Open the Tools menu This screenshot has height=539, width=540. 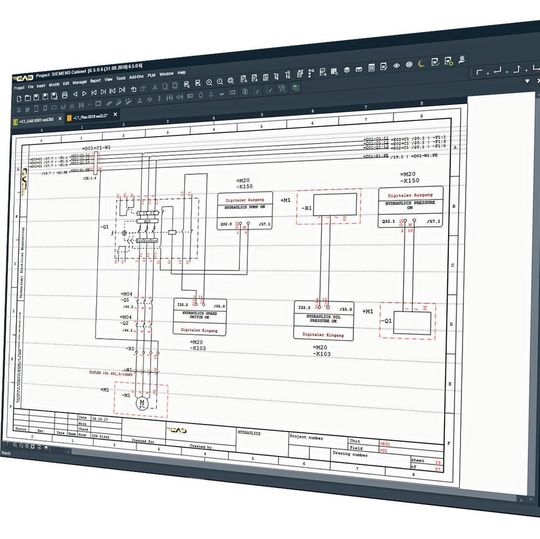tap(121, 78)
